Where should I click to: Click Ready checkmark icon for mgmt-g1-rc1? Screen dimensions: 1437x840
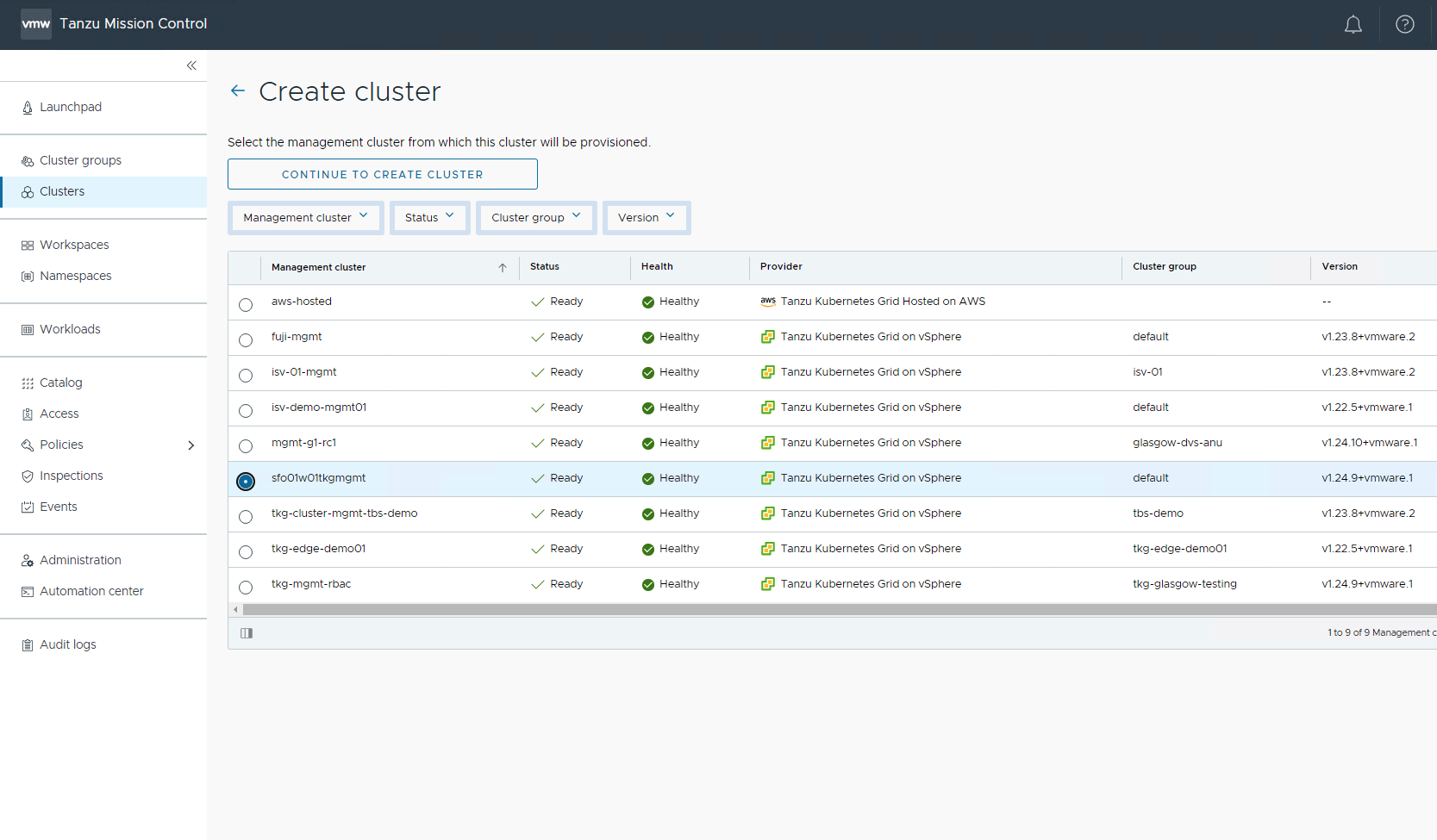point(538,444)
